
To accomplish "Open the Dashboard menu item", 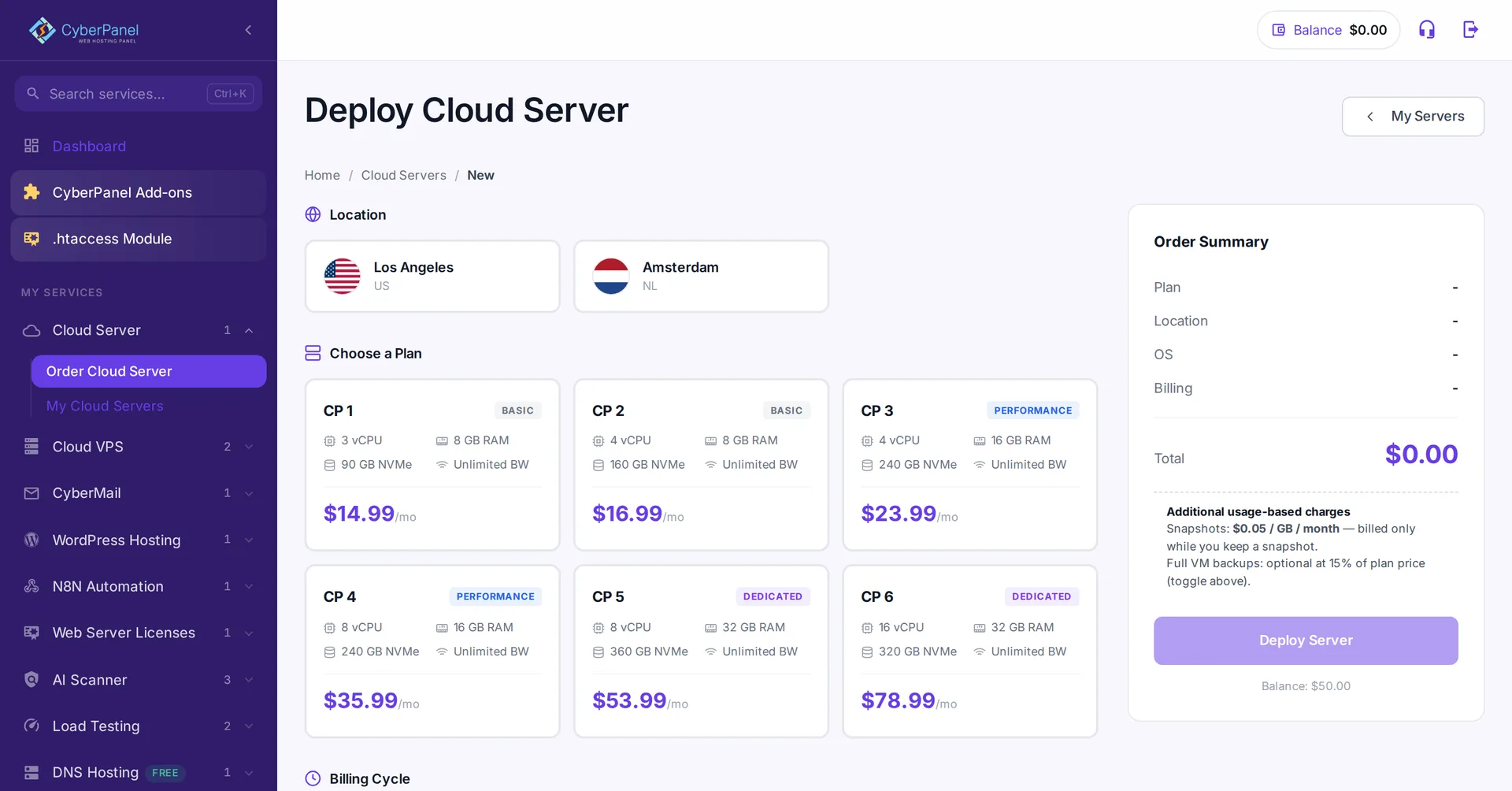I will 139,146.
